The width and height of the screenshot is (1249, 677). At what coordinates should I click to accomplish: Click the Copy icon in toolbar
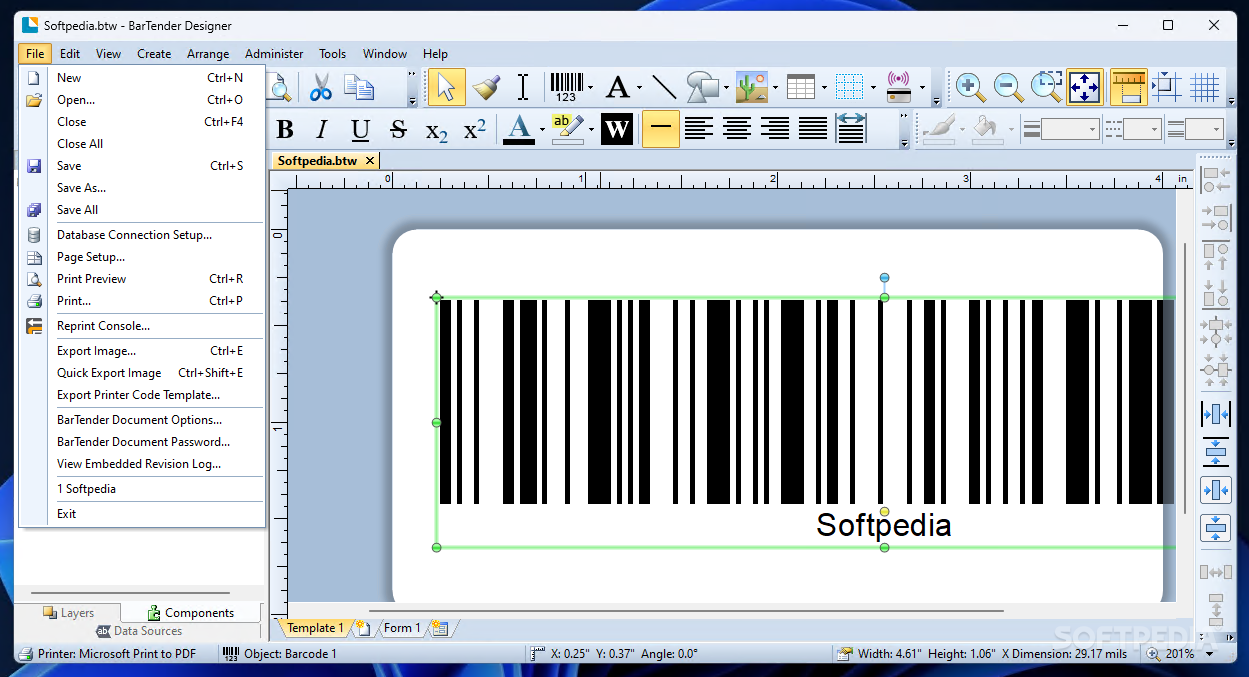(358, 87)
